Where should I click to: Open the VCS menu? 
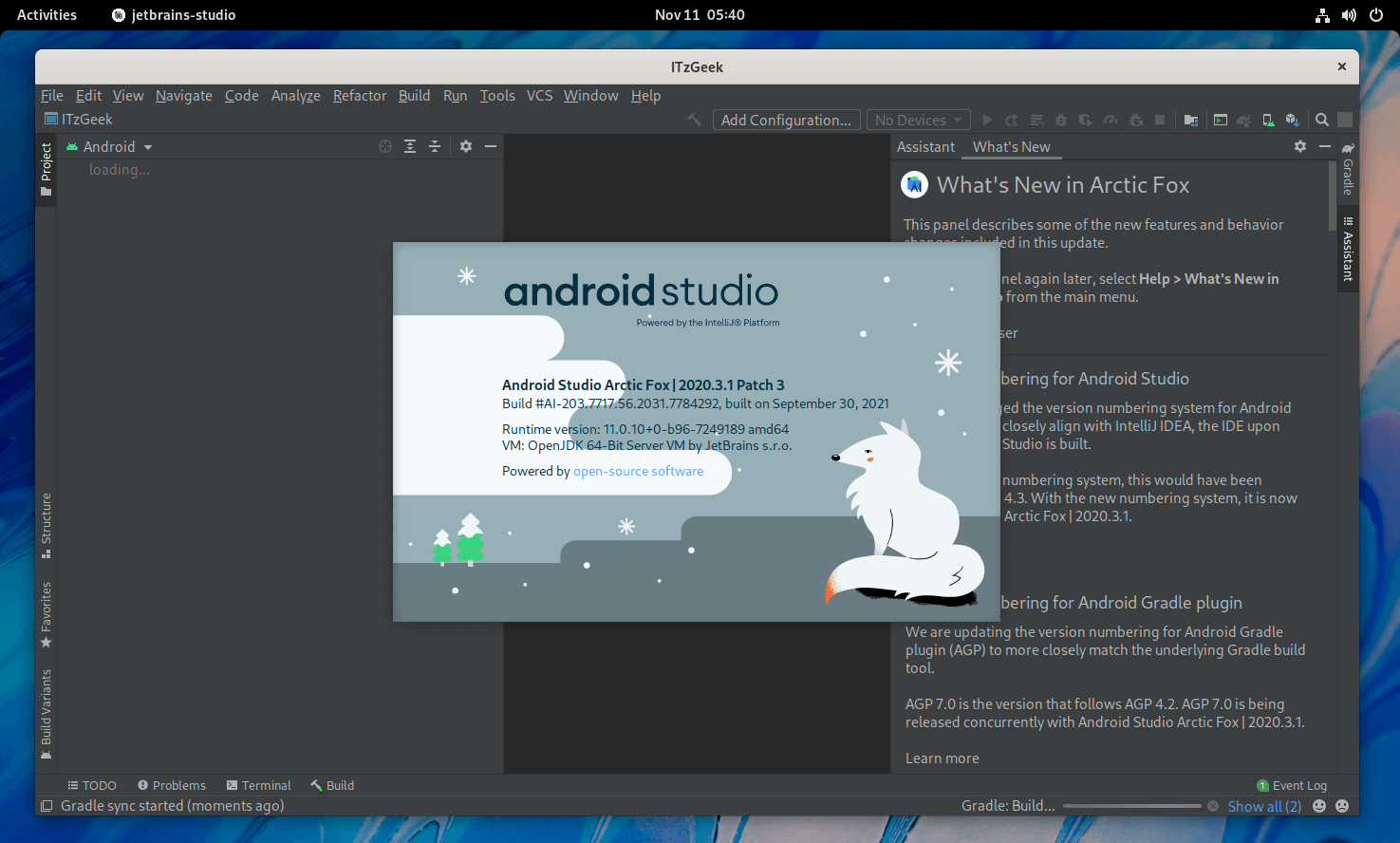click(539, 95)
